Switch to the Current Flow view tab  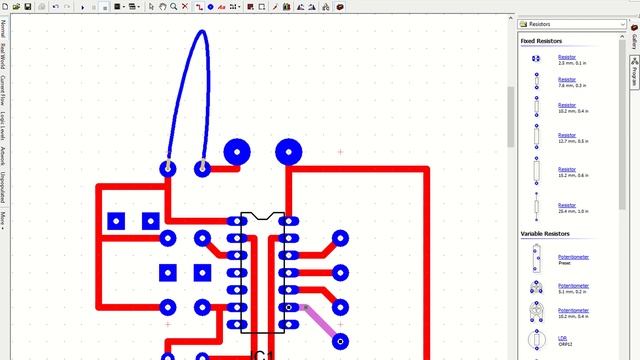[x=3, y=90]
